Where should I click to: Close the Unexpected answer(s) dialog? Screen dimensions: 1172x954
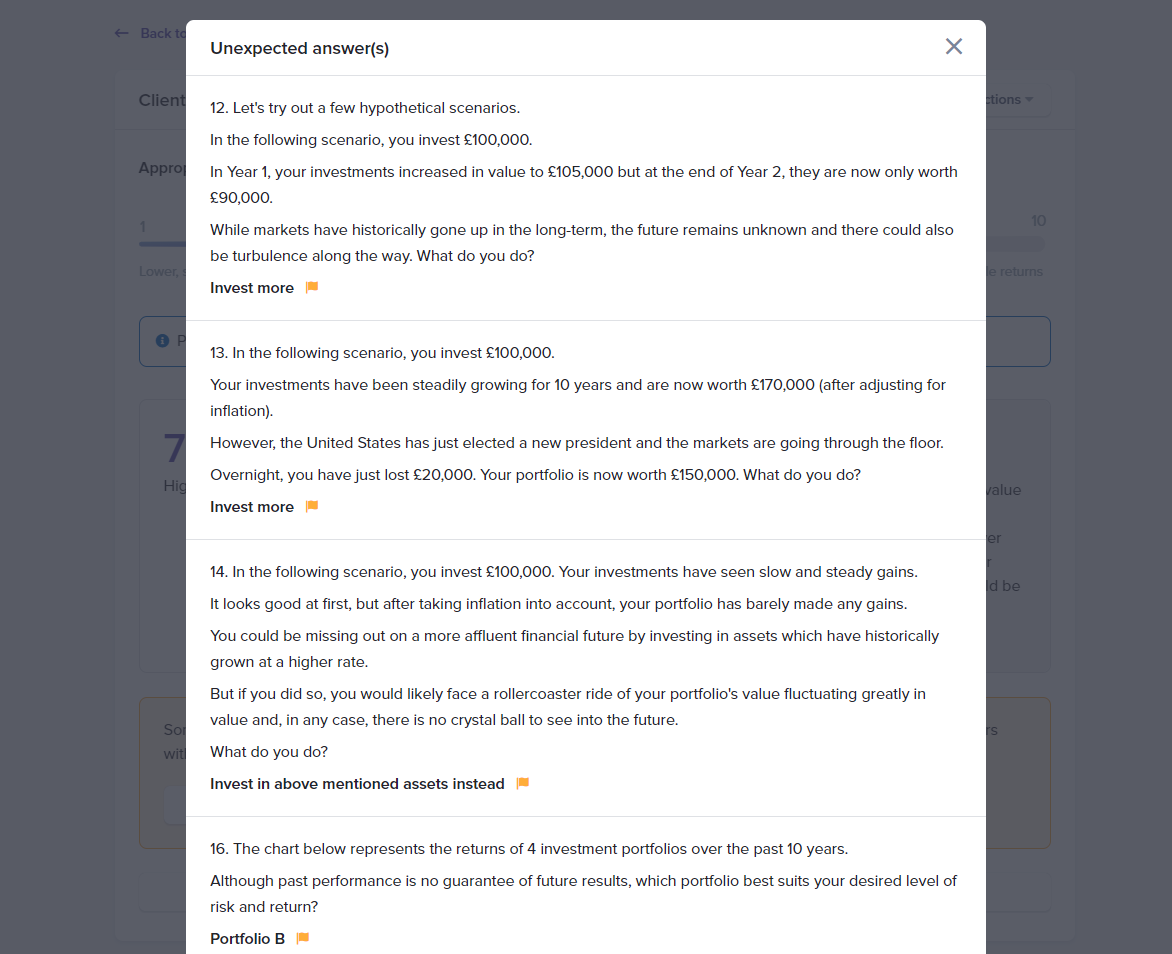tap(954, 47)
